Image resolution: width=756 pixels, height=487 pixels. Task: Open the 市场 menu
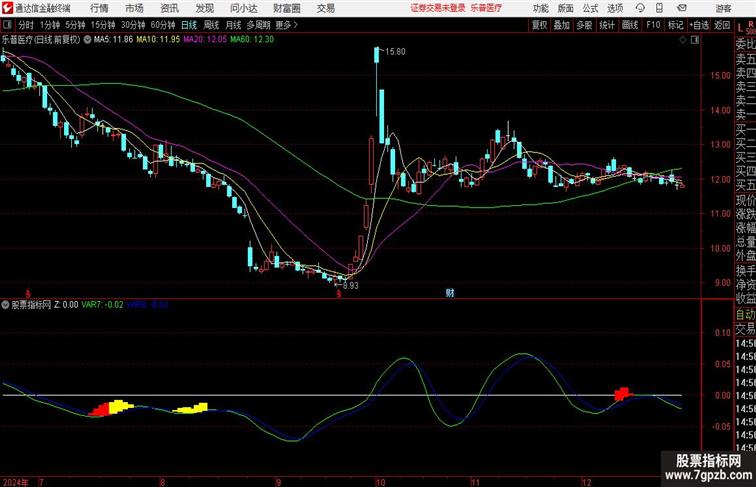tap(134, 8)
